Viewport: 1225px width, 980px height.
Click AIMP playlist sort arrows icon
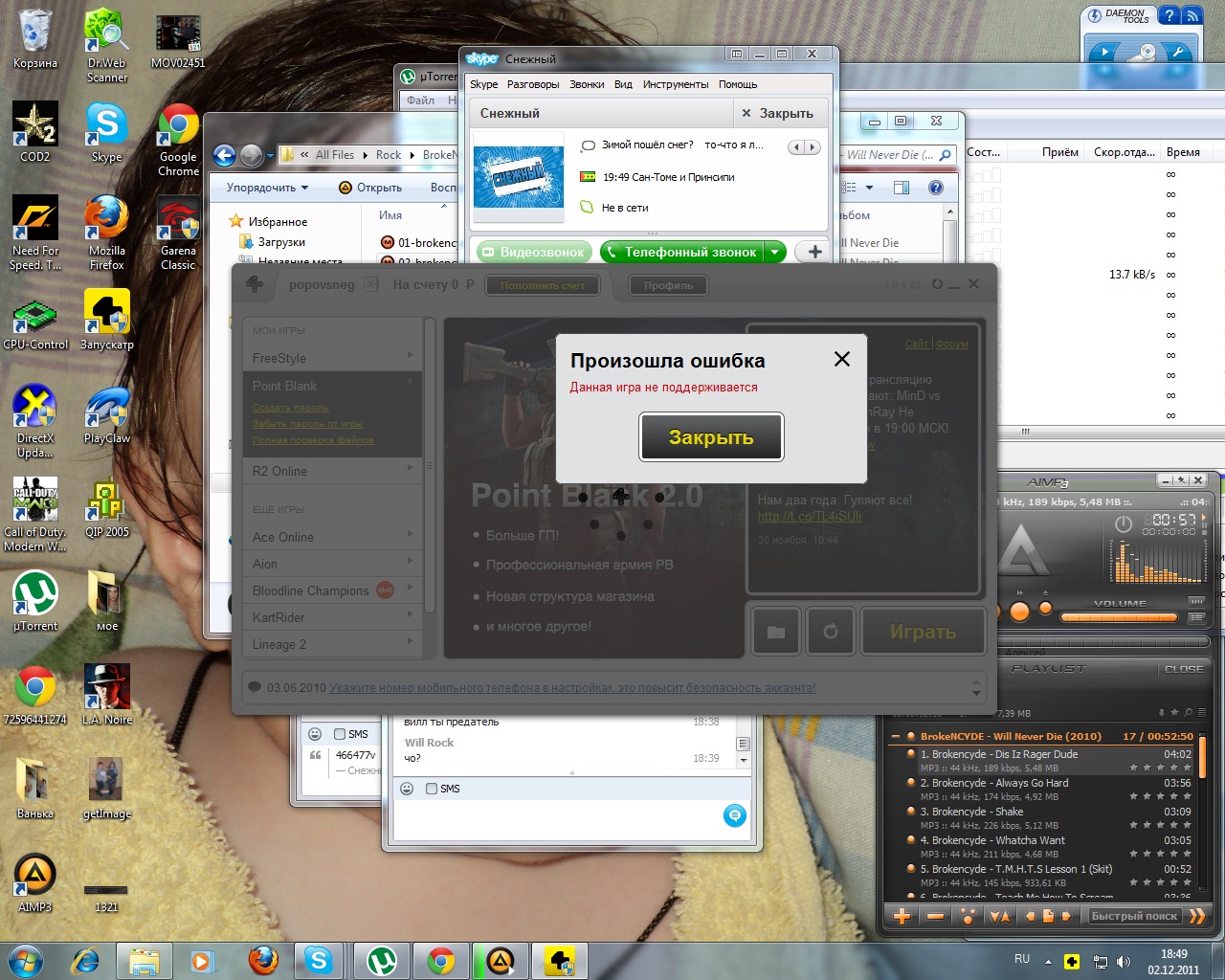999,916
